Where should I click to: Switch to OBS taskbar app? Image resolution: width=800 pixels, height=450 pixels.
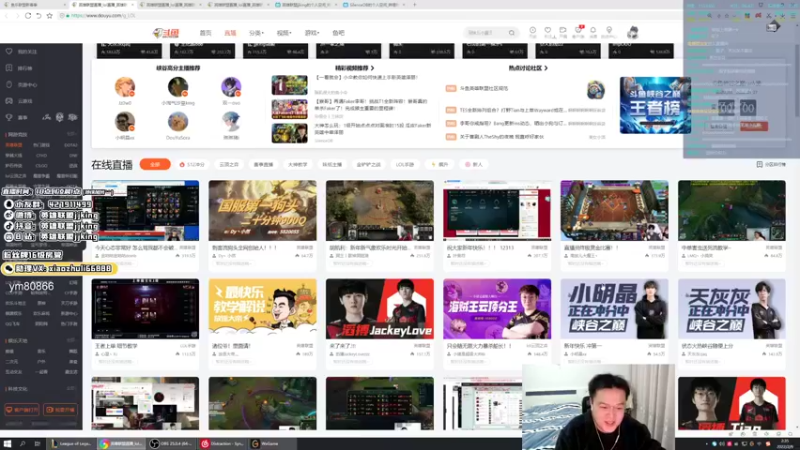(172, 444)
